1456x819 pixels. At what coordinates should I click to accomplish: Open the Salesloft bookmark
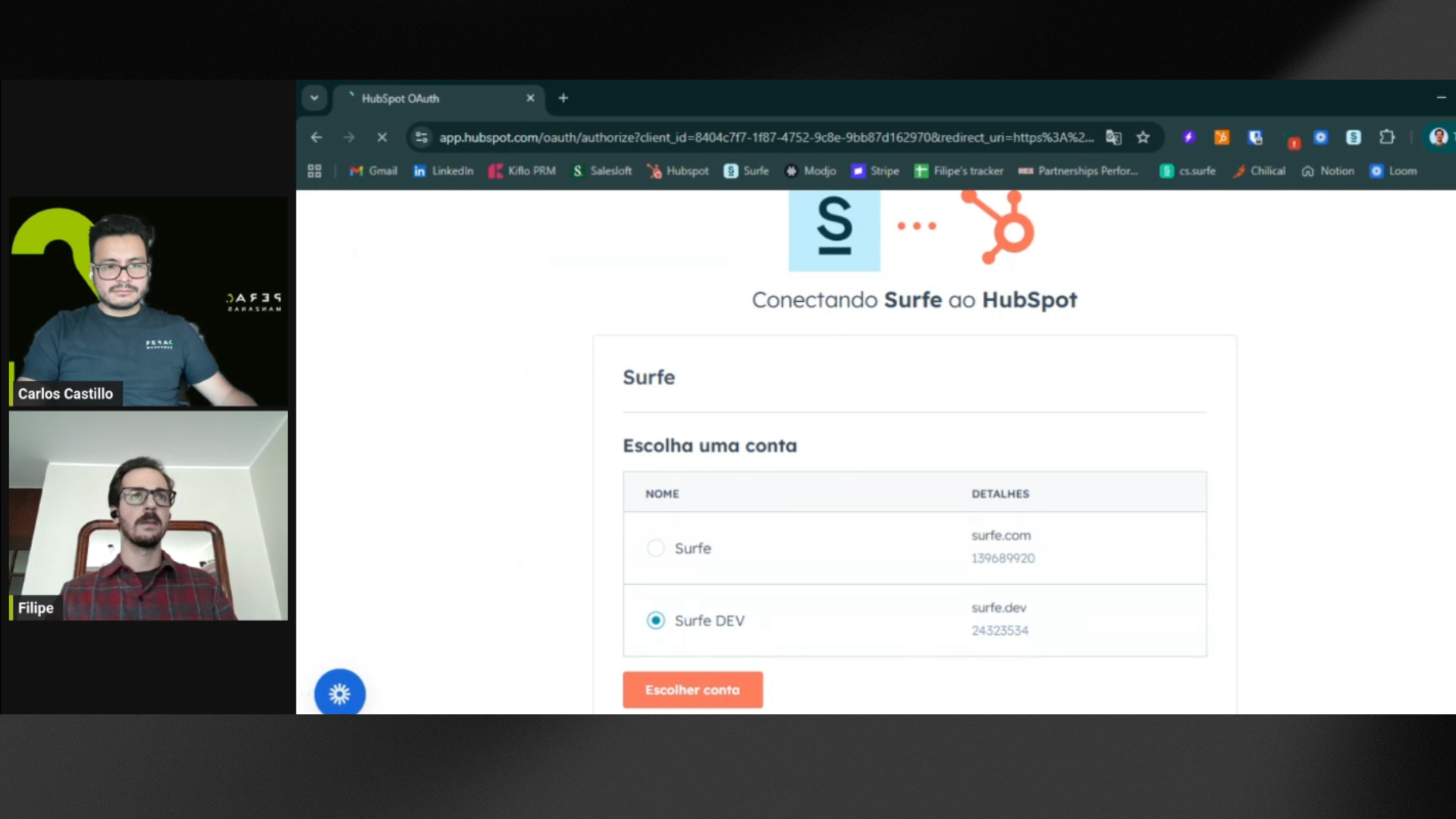point(602,171)
